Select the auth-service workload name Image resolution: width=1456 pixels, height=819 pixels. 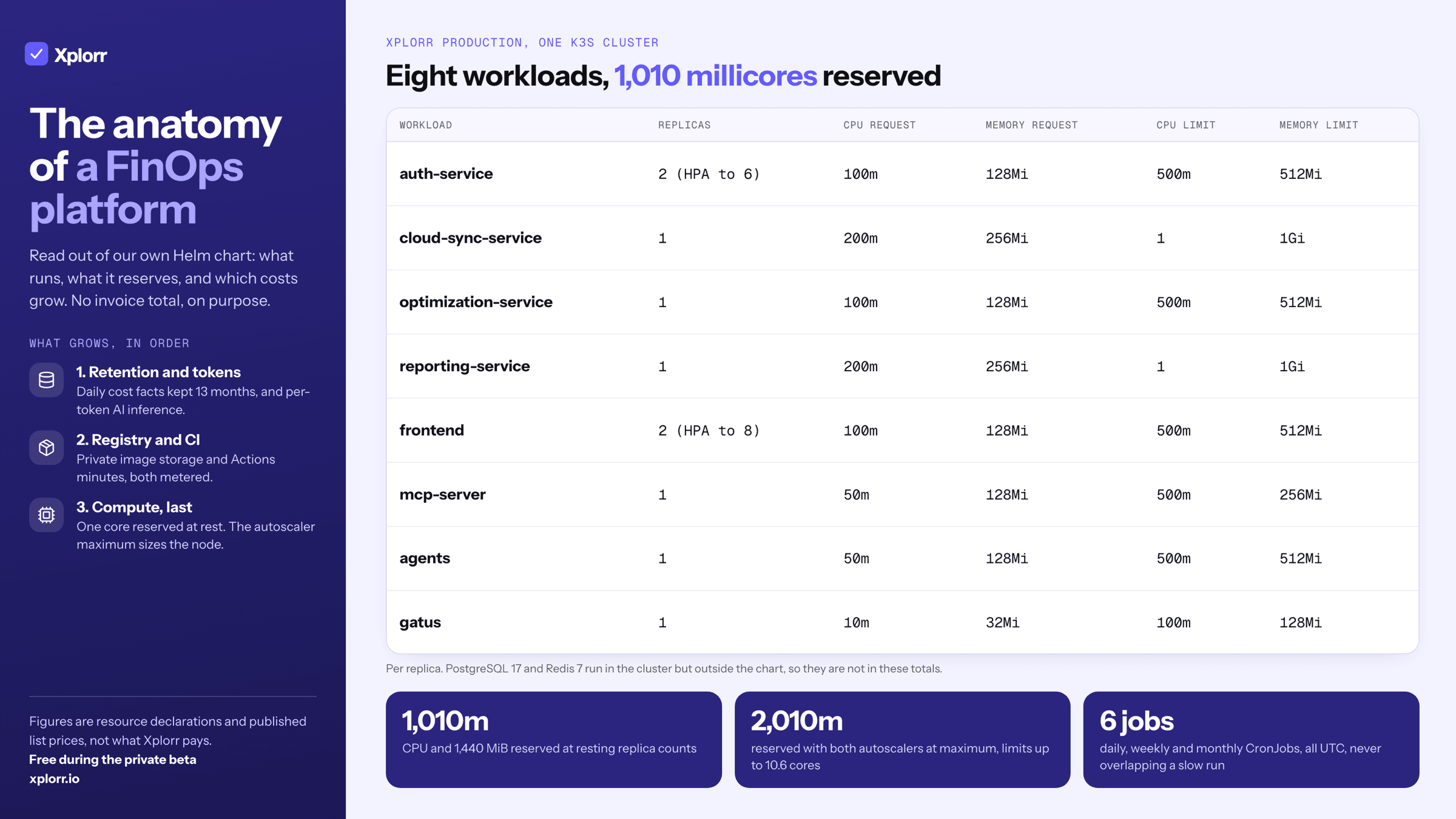click(x=446, y=174)
